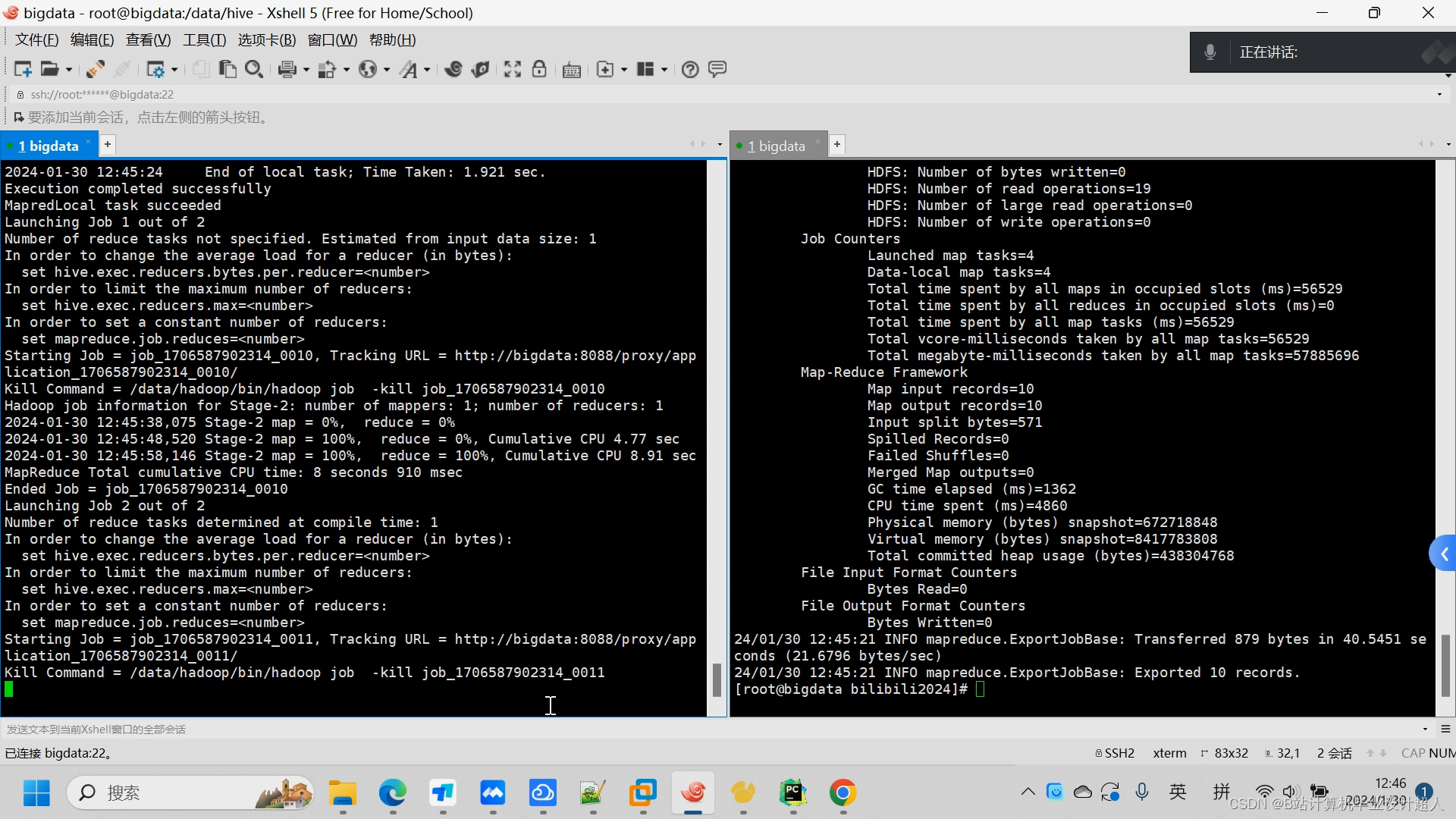Image resolution: width=1456 pixels, height=819 pixels.
Task: Open the Help question mark icon
Action: coord(689,69)
